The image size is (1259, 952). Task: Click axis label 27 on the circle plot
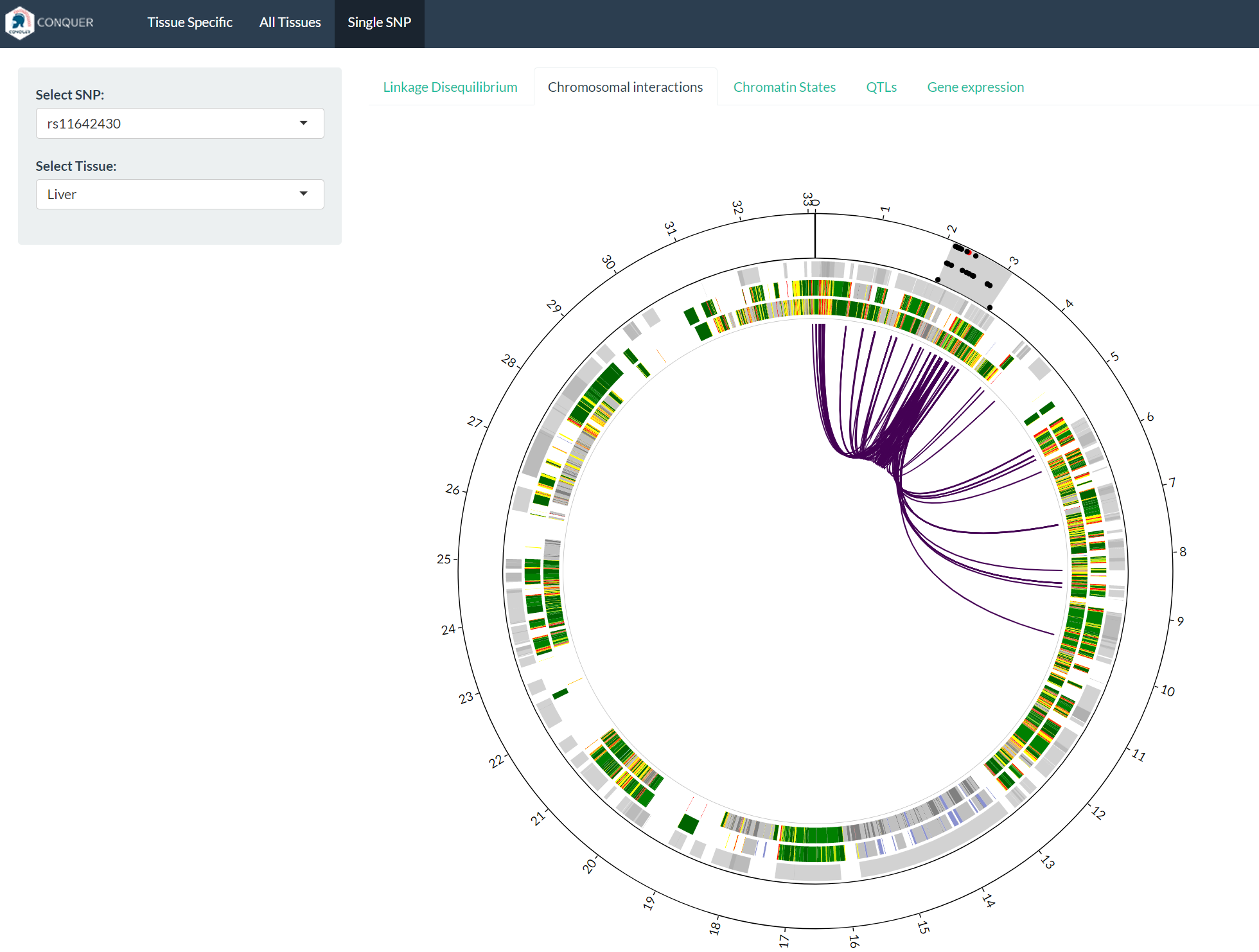click(x=475, y=422)
